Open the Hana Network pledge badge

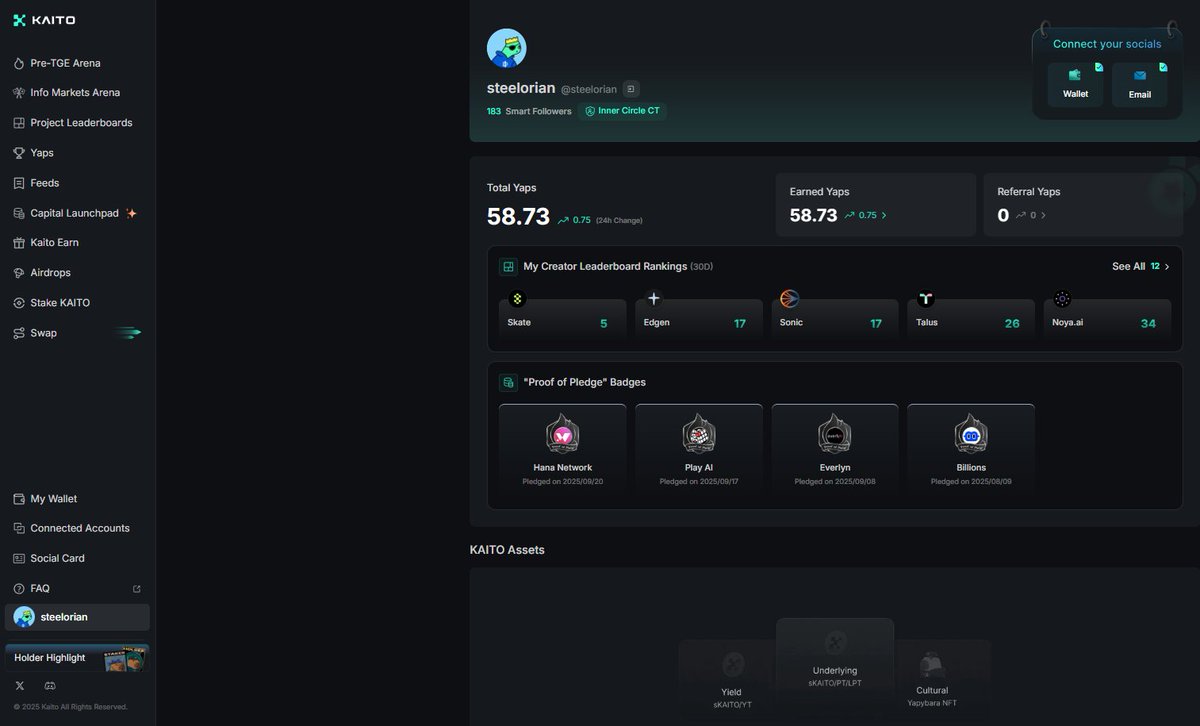pos(562,449)
